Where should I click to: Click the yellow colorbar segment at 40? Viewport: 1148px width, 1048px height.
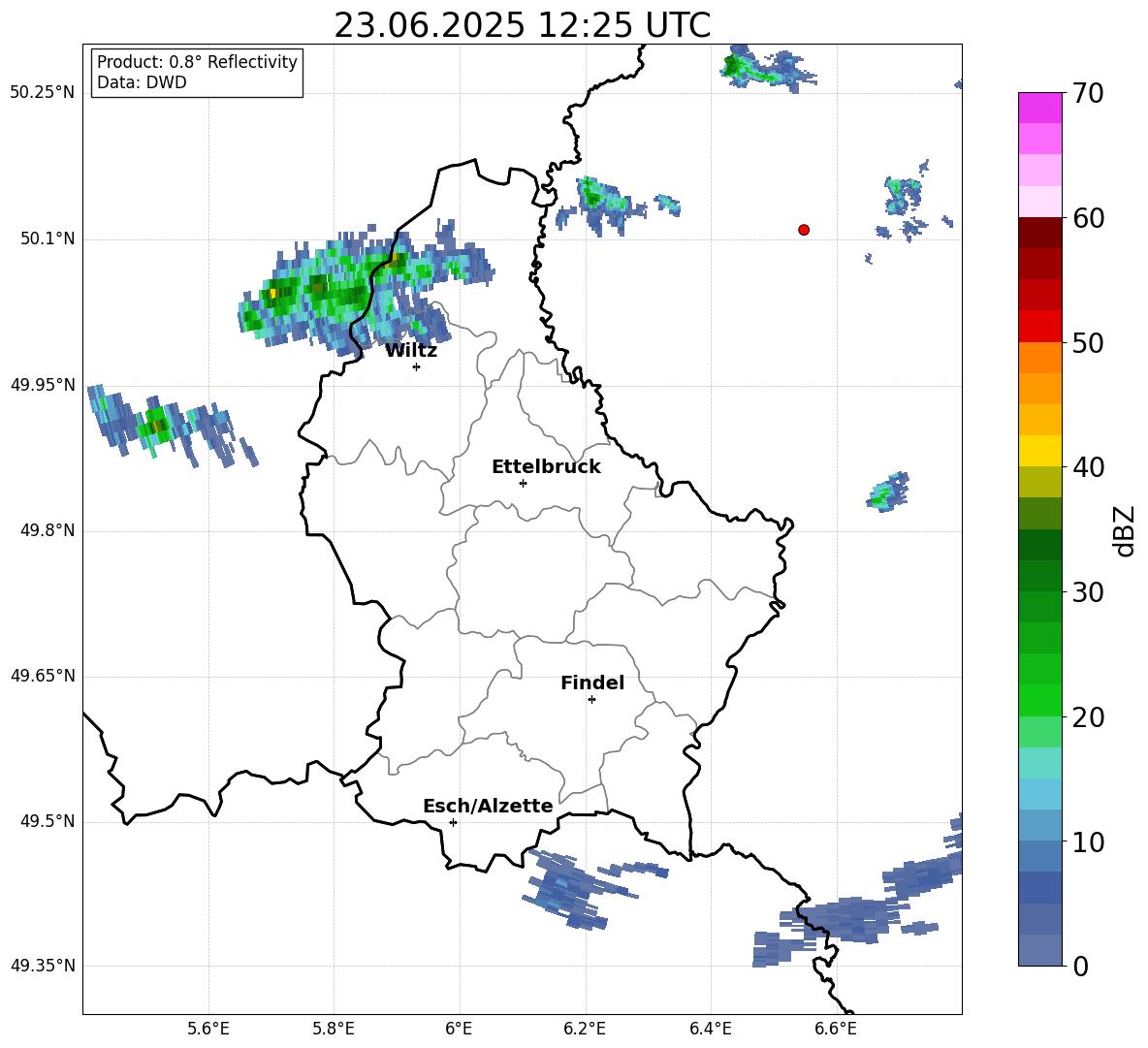[x=1039, y=451]
